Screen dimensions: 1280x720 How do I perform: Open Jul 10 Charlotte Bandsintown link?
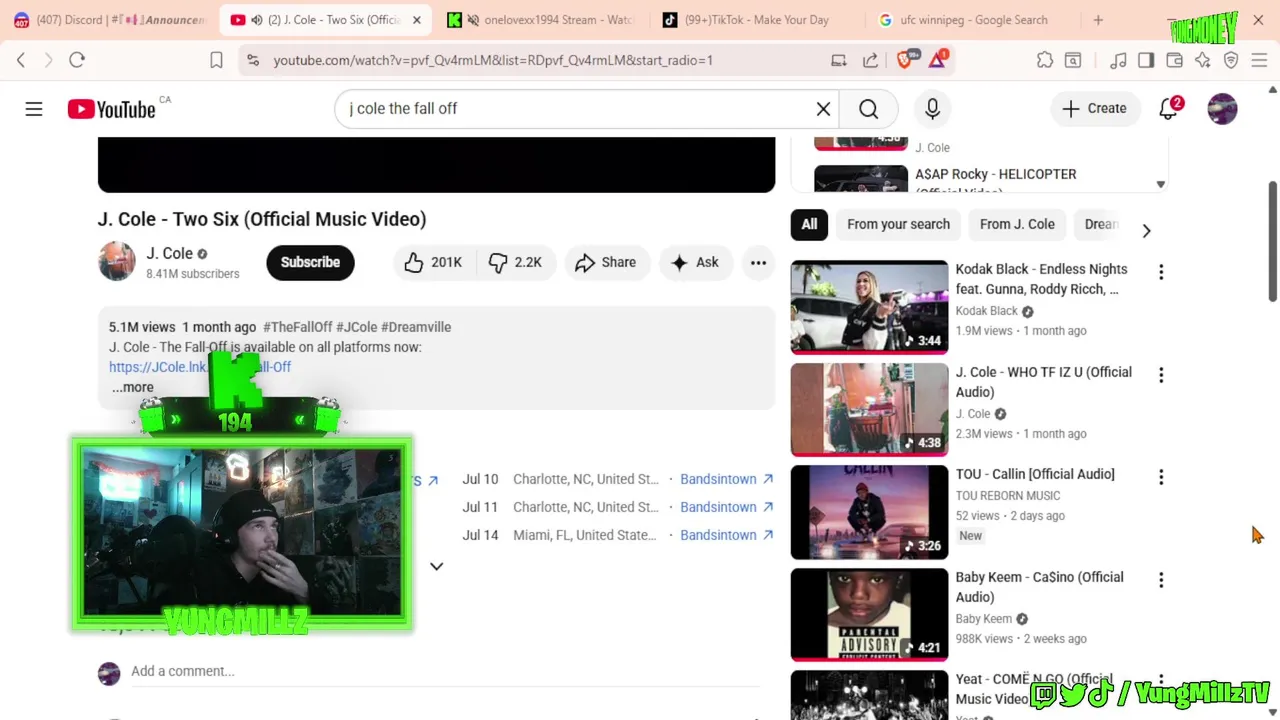click(726, 479)
